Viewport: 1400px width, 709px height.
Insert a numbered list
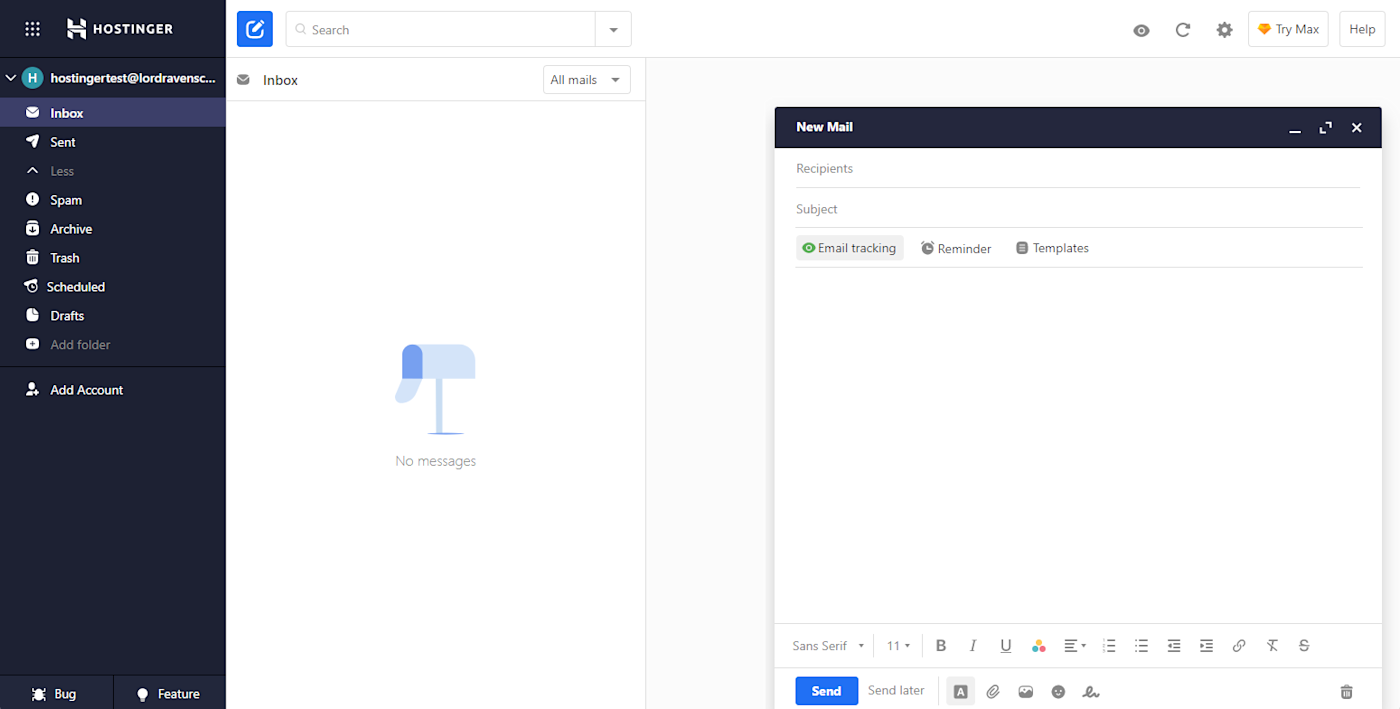1109,646
